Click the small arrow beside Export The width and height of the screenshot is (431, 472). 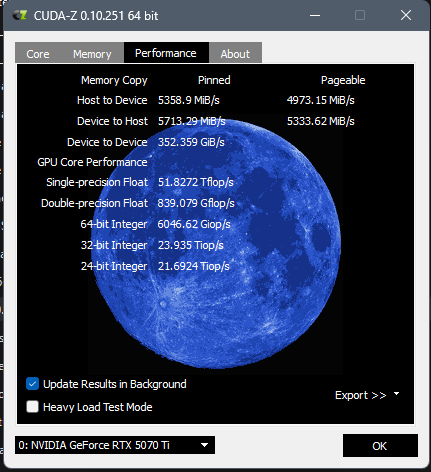click(396, 394)
